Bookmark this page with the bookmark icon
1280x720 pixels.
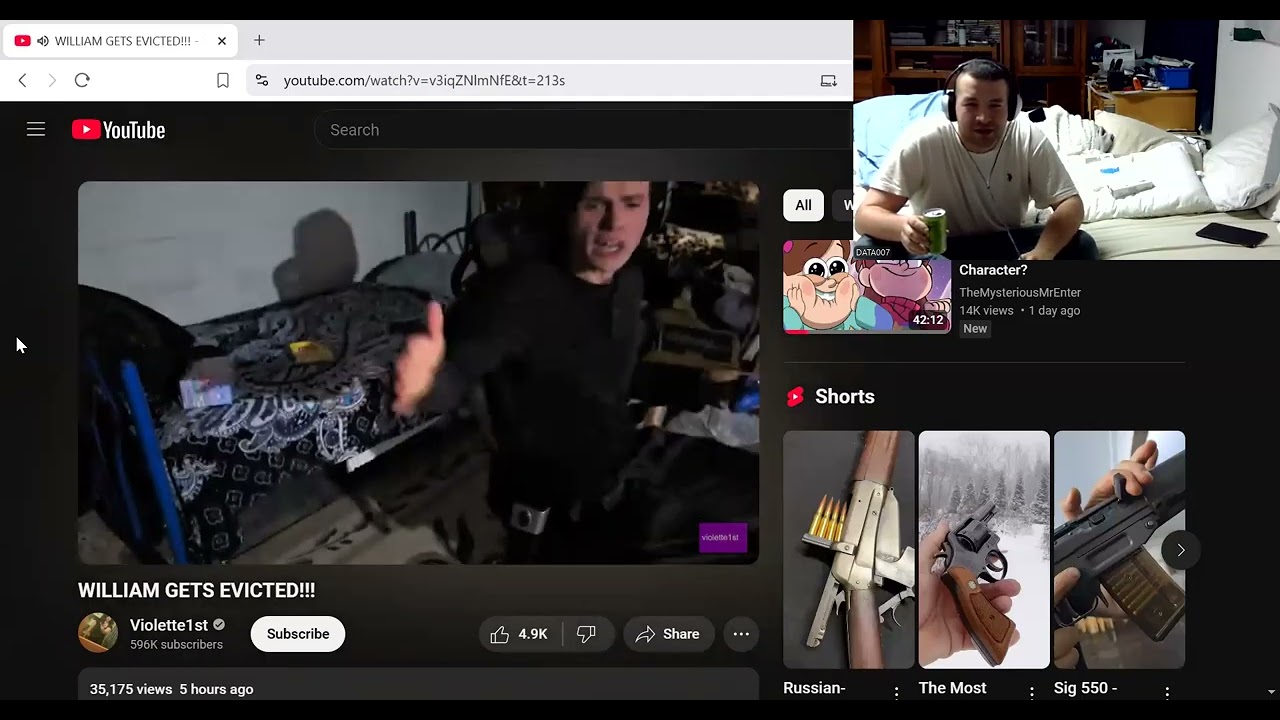click(223, 80)
